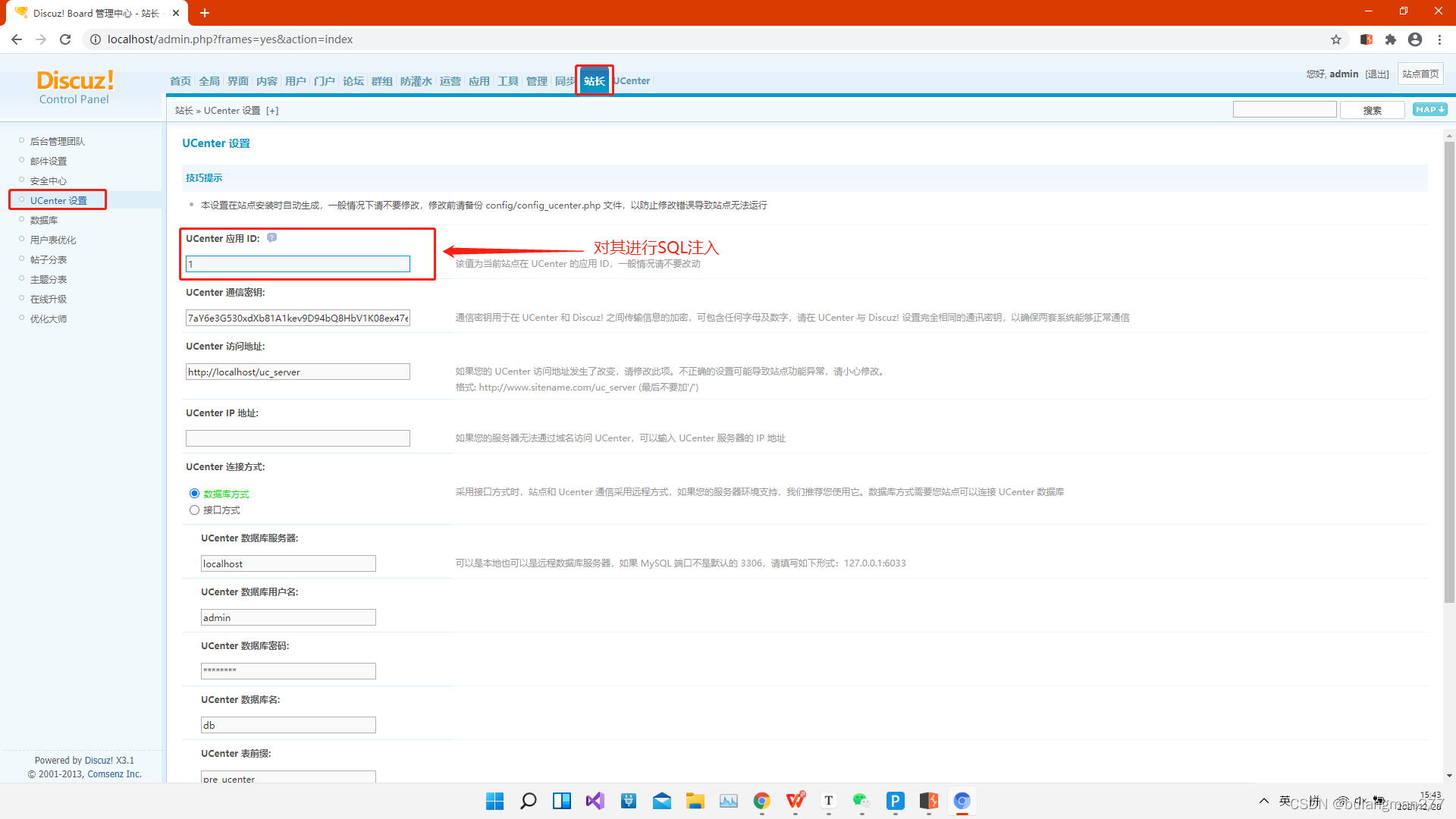
Task: Open 邮件设置 in sidebar
Action: (x=49, y=162)
